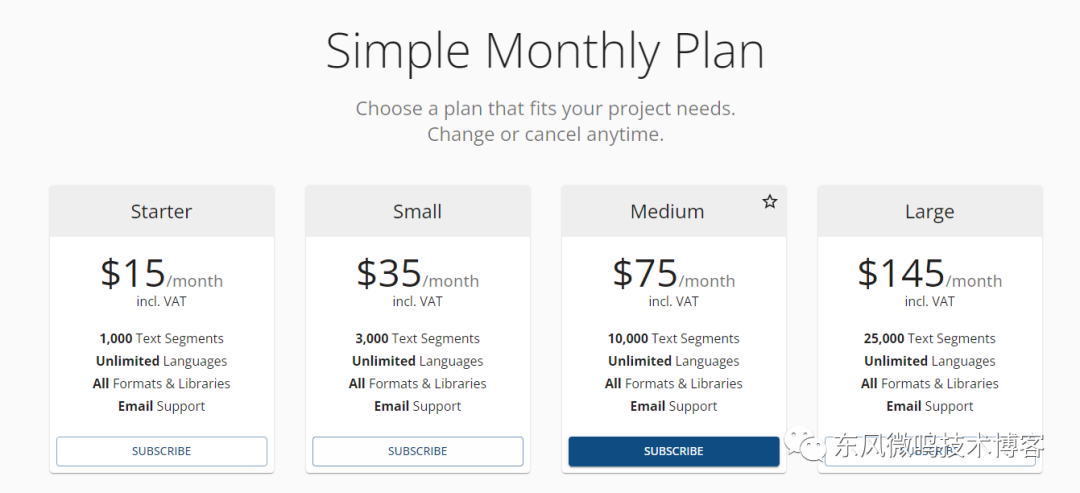
Task: Select the Small plan header
Action: tap(417, 211)
